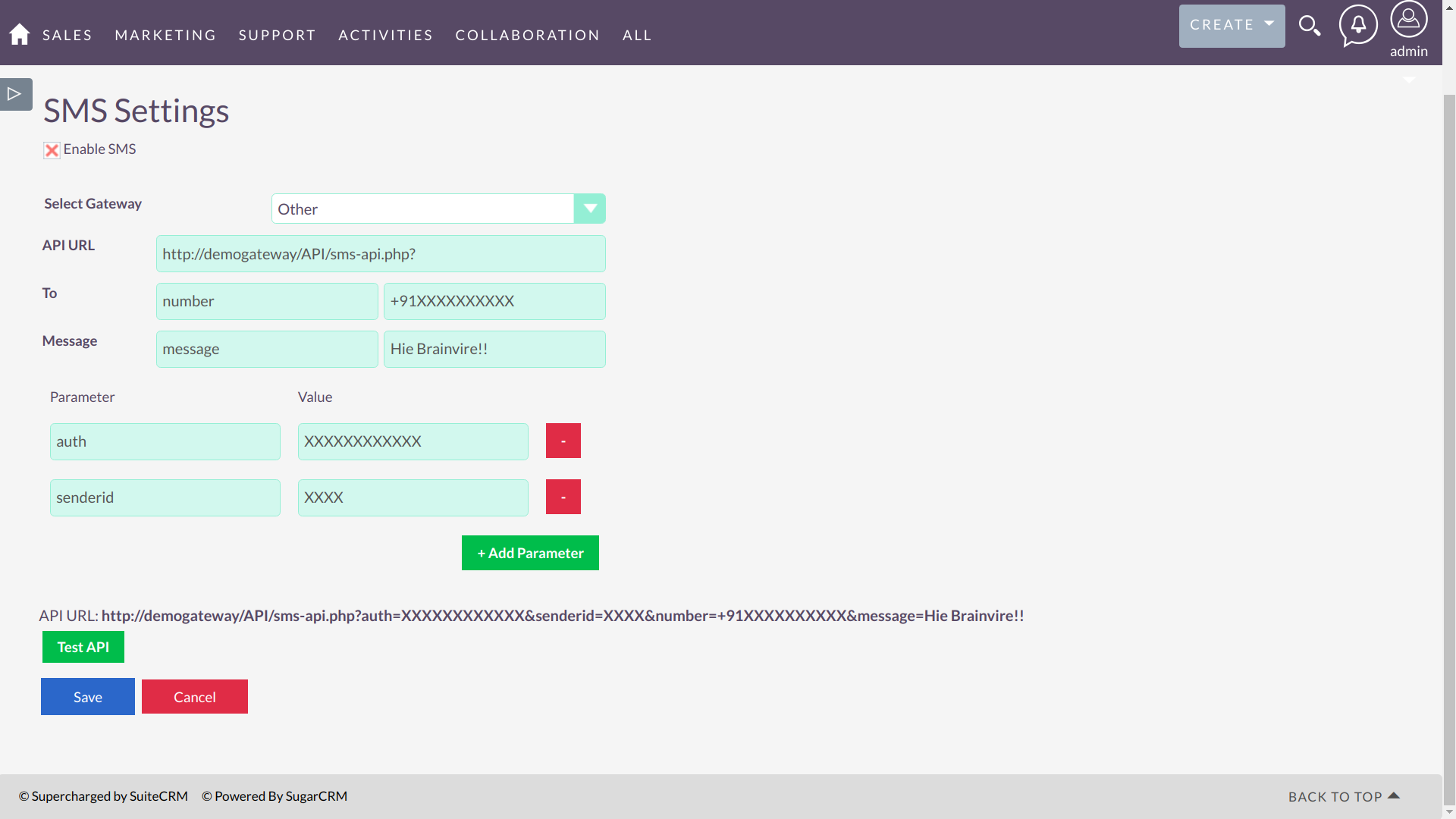
Task: Click the Test API button
Action: [x=83, y=647]
